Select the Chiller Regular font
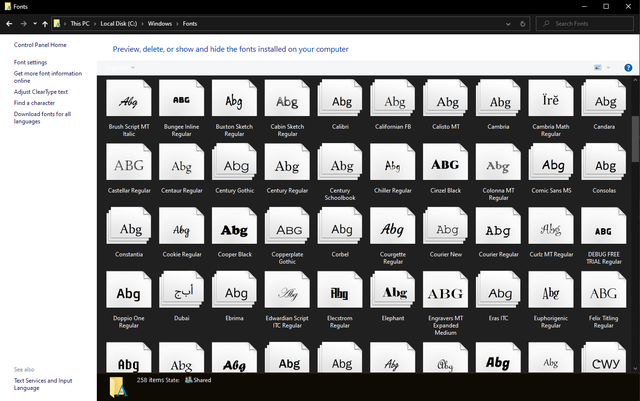The image size is (640, 401). click(393, 162)
